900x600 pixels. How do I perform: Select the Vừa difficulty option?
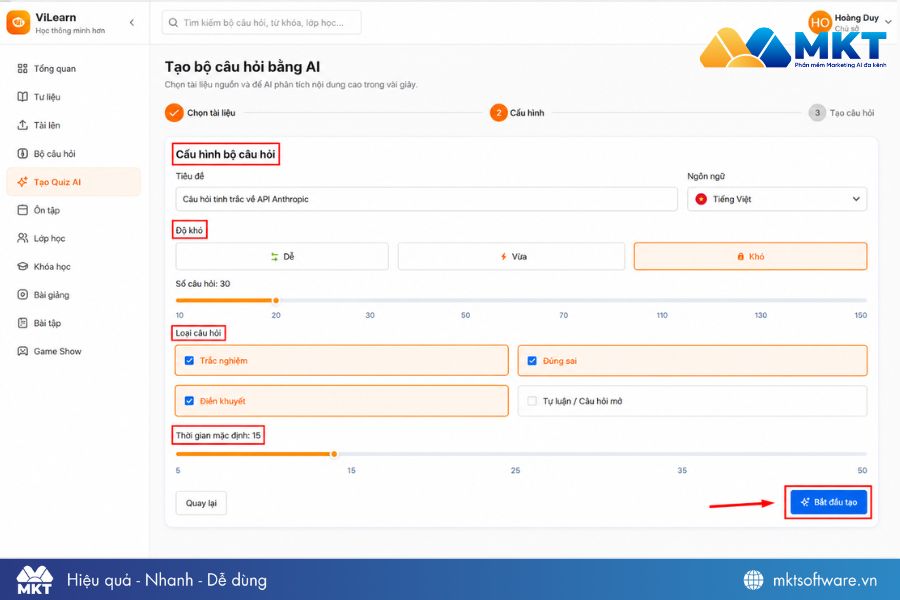(511, 257)
